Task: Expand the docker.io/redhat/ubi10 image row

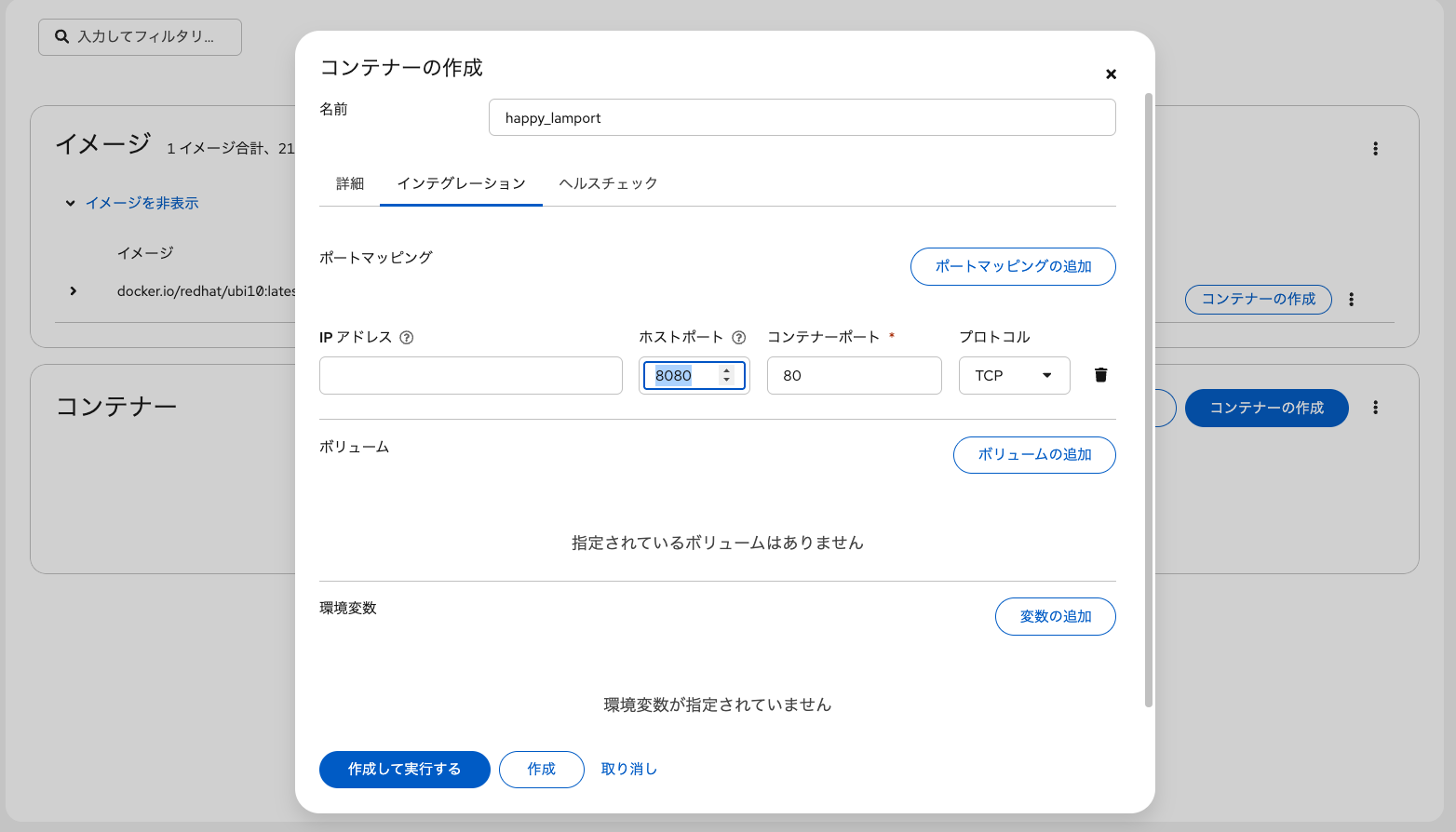Action: [x=73, y=290]
